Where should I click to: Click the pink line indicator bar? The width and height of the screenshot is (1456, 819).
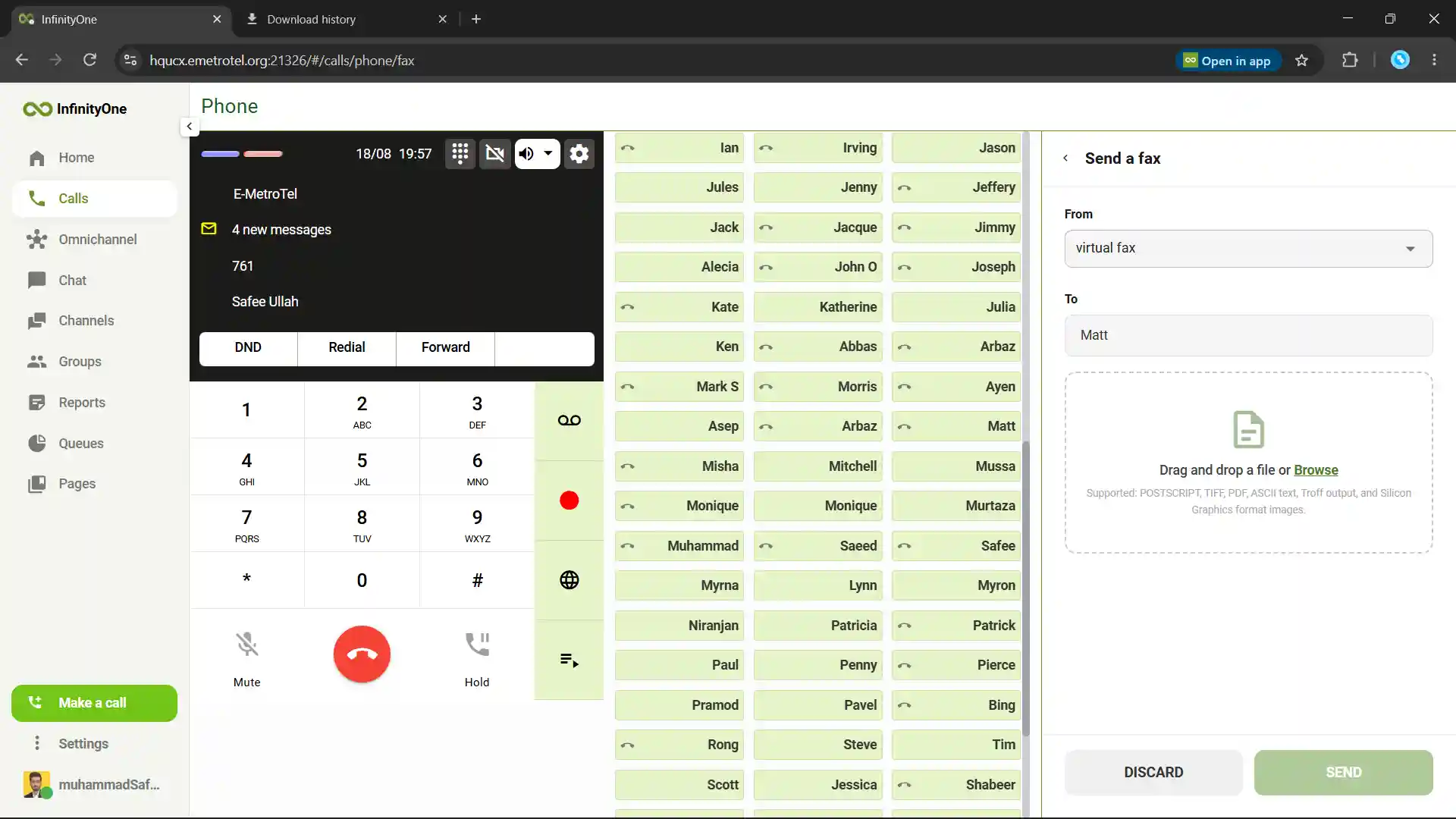tap(263, 154)
